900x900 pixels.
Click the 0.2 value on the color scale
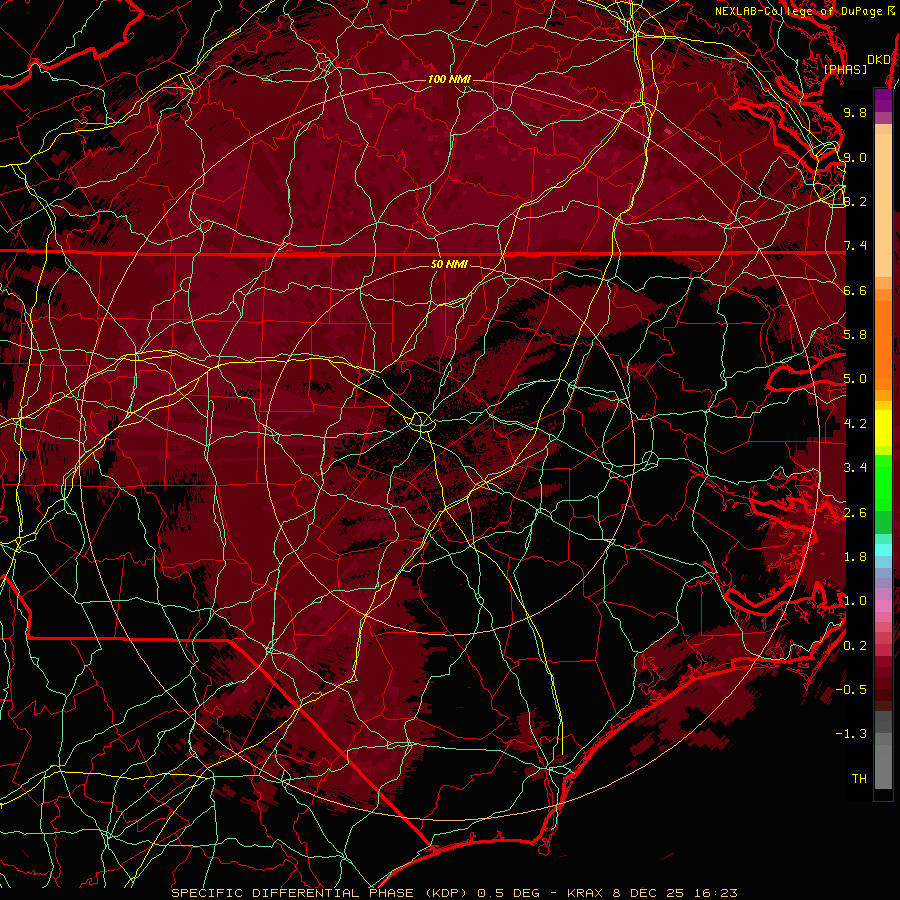(x=855, y=646)
